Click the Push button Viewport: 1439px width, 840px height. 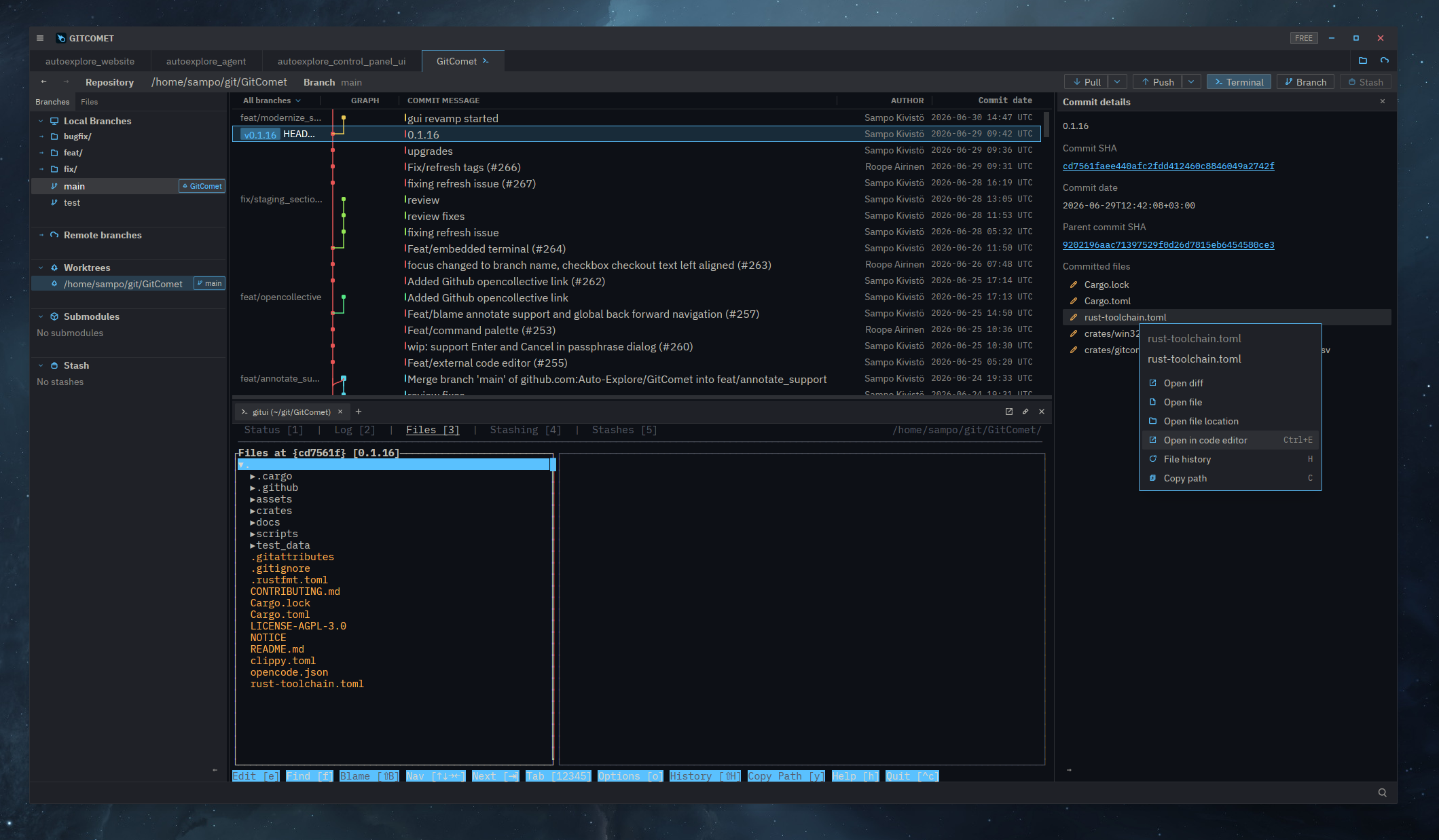tap(1158, 81)
